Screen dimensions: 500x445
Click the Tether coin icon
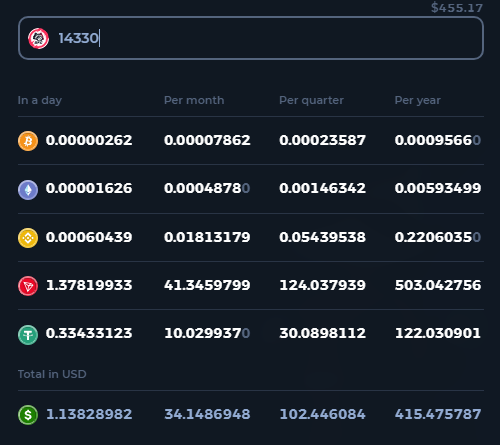(28, 334)
